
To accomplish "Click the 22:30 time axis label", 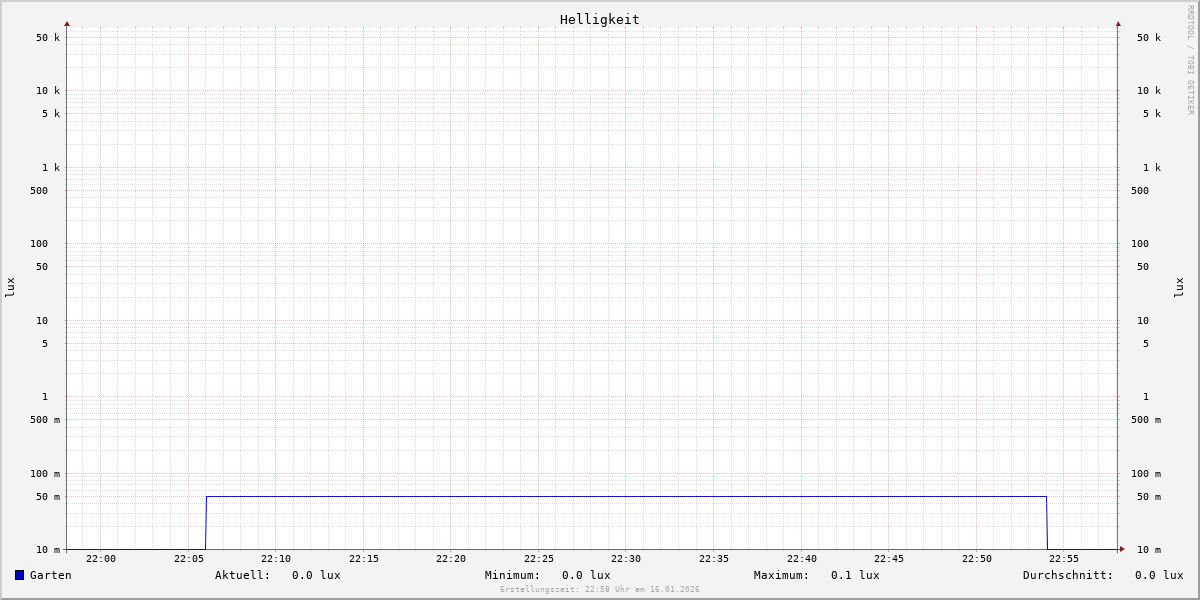I will [x=626, y=559].
